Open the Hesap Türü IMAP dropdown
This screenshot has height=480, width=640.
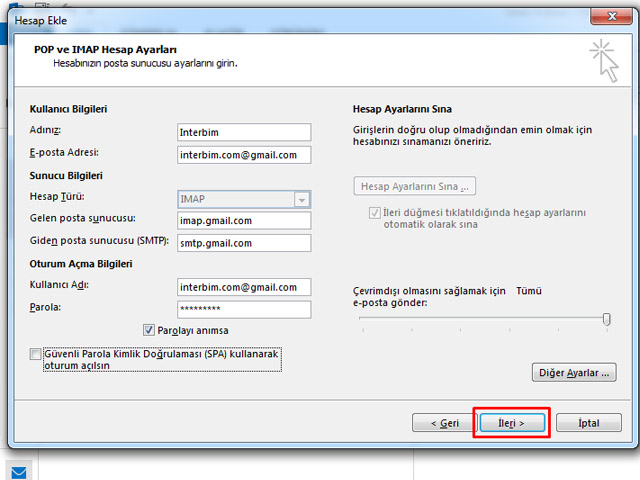tap(301, 199)
